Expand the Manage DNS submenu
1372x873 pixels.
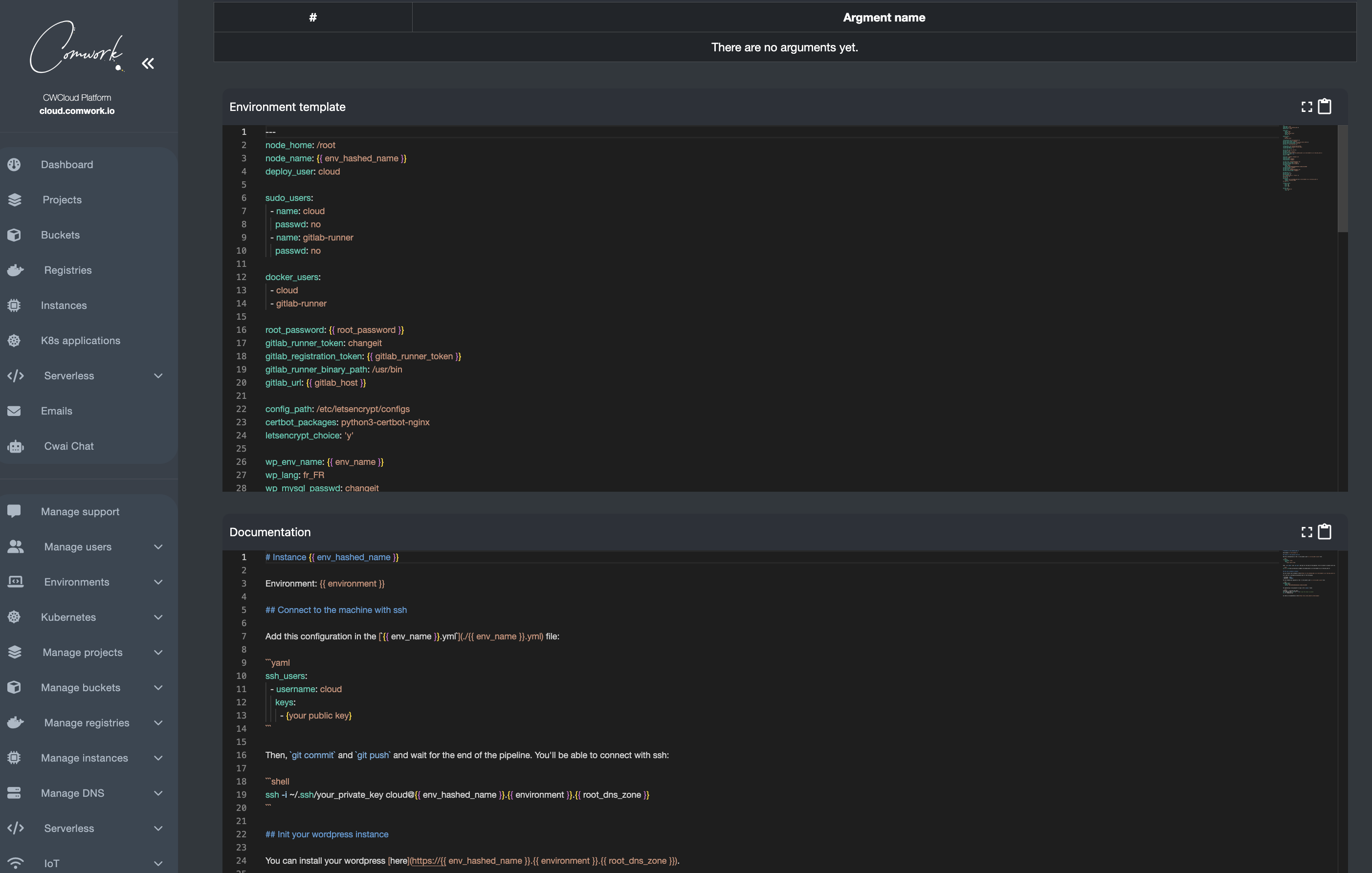point(158,793)
